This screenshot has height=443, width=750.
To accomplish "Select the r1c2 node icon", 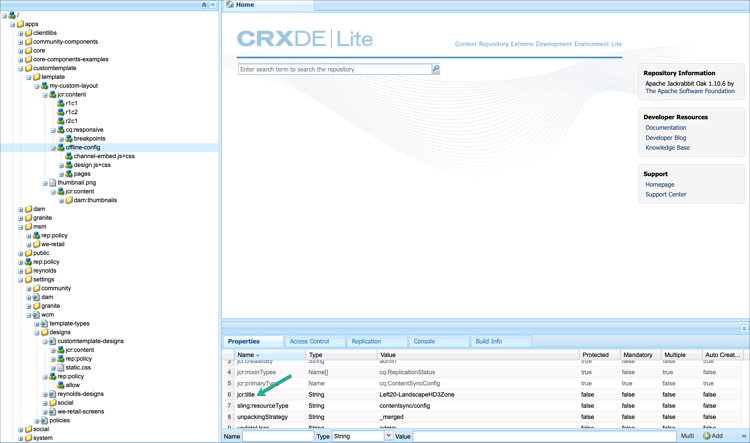I will (61, 112).
